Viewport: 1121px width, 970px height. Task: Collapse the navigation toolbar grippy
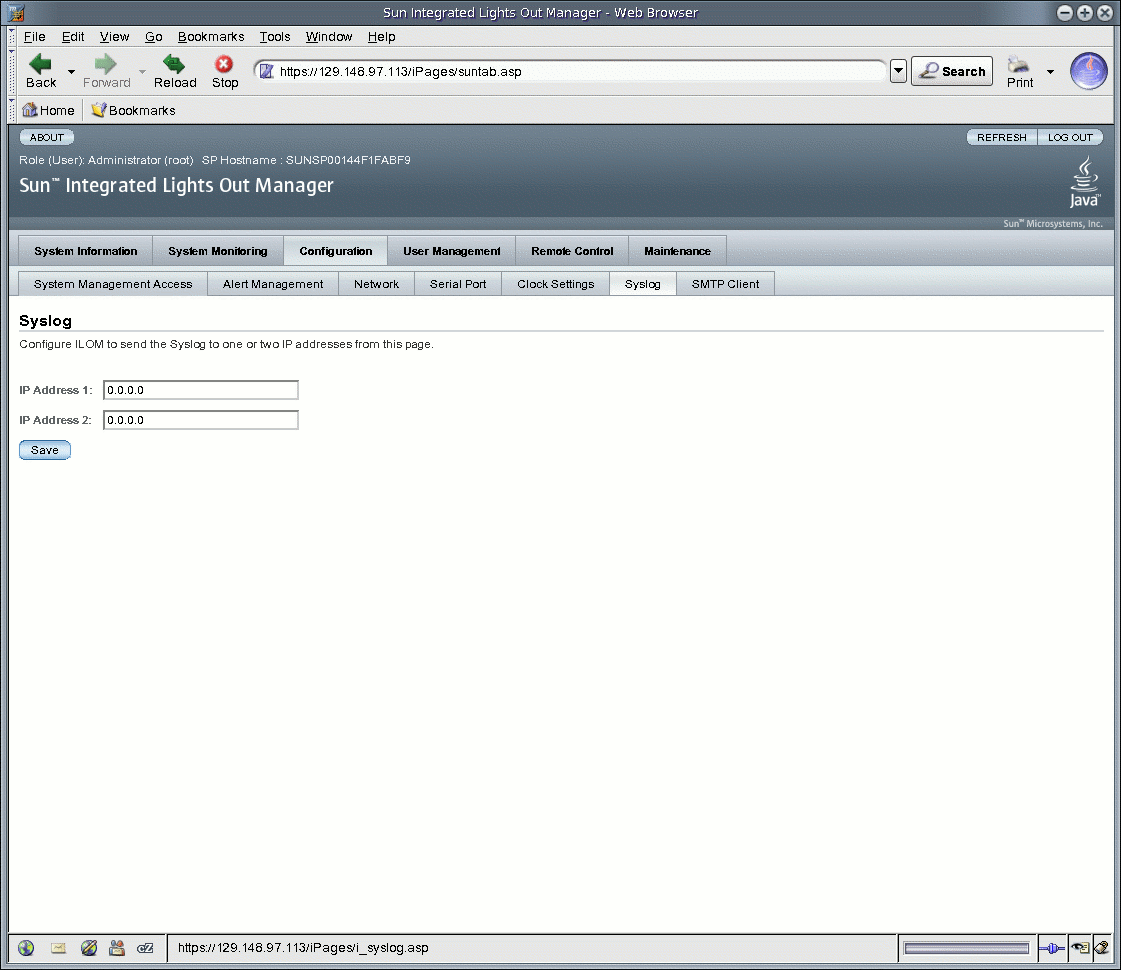[x=11, y=71]
